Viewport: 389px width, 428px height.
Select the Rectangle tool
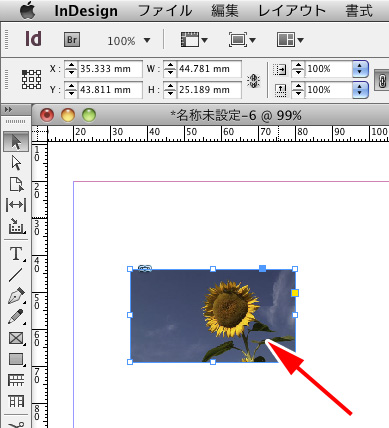click(16, 359)
